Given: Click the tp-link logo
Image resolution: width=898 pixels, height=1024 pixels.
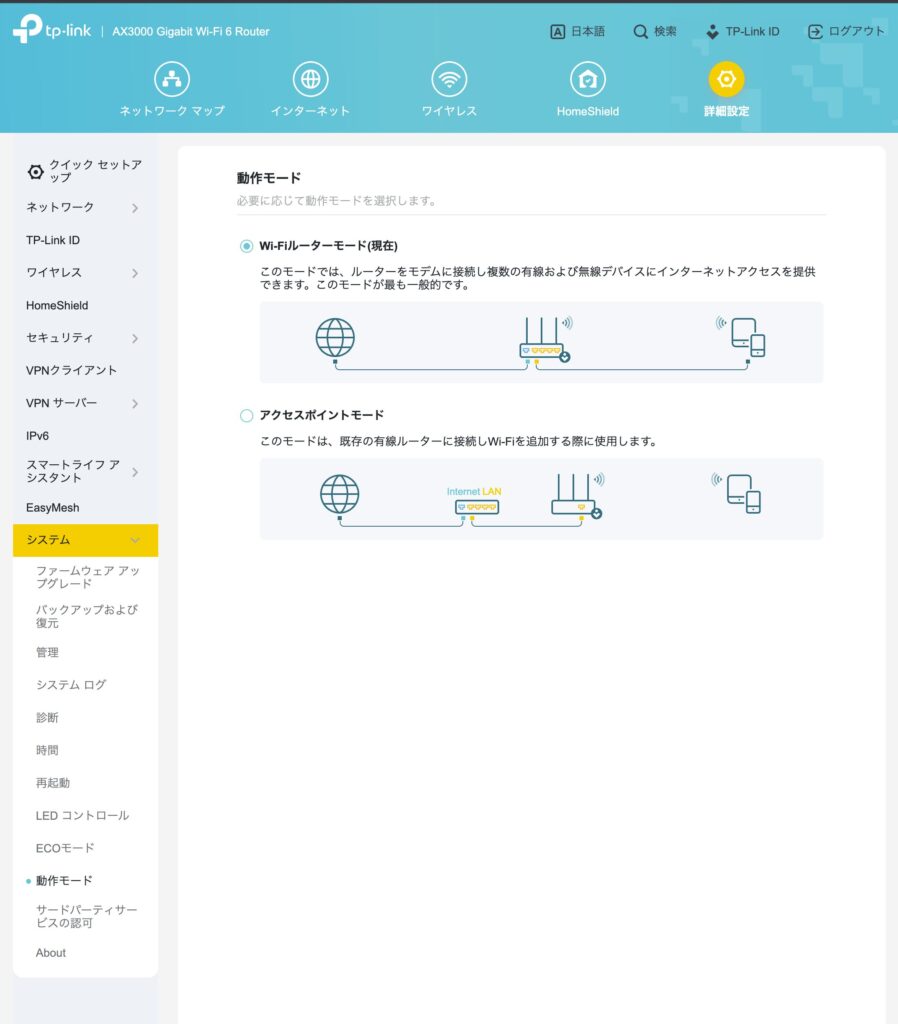Looking at the screenshot, I should point(52,31).
